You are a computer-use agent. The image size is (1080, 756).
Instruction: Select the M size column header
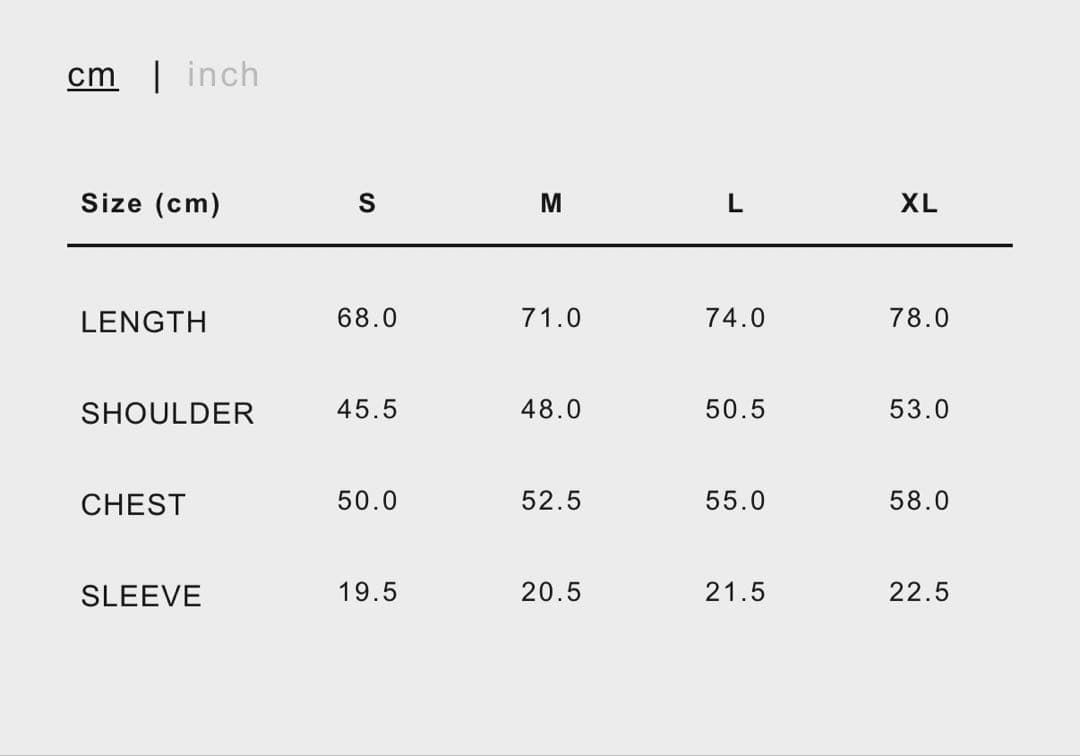coord(551,204)
